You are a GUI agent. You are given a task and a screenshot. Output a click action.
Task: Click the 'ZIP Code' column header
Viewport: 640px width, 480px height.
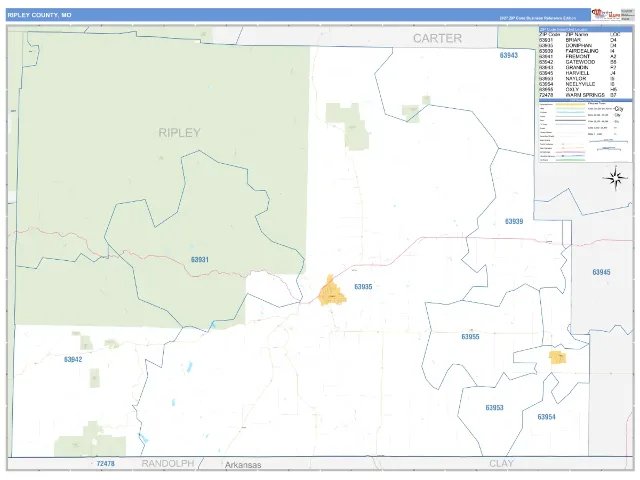[549, 35]
